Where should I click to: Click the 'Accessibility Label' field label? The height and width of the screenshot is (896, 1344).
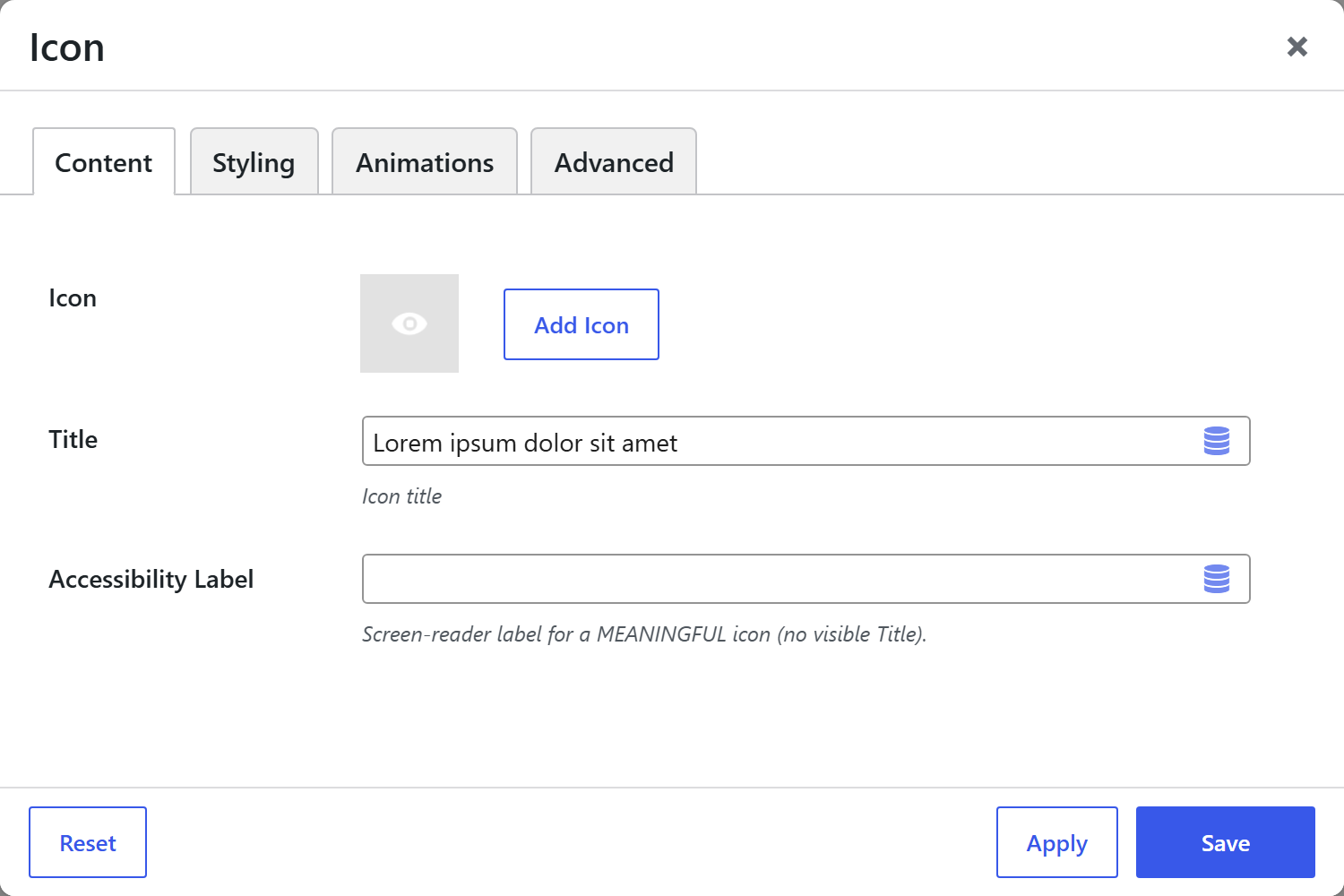point(151,580)
